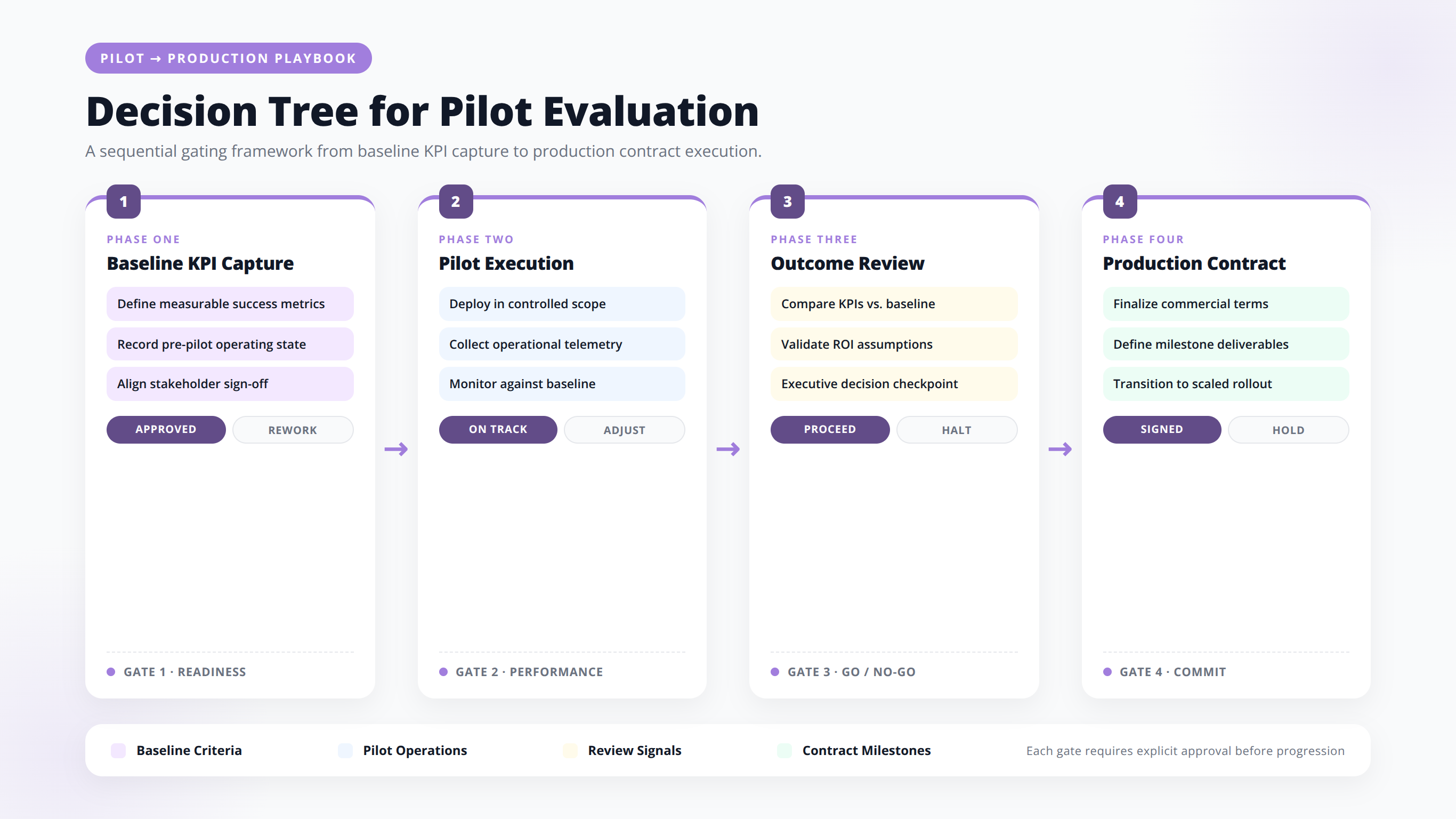The height and width of the screenshot is (819, 1456).
Task: Select 'Define milestone deliverables' item
Action: tap(1226, 344)
